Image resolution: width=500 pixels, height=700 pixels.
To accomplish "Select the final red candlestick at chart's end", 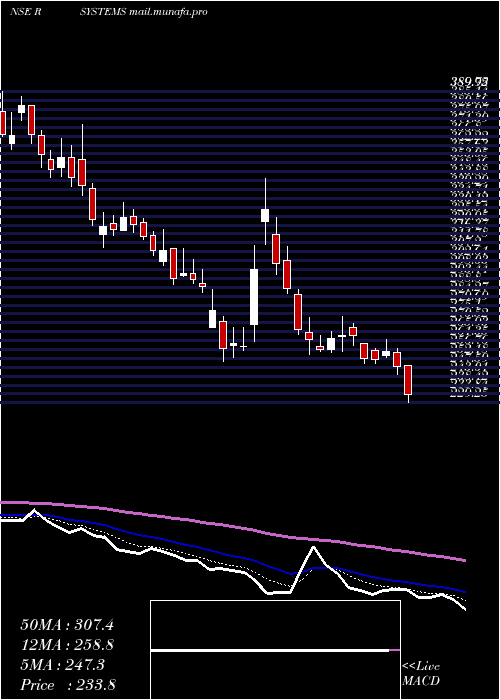I will pyautogui.click(x=408, y=380).
